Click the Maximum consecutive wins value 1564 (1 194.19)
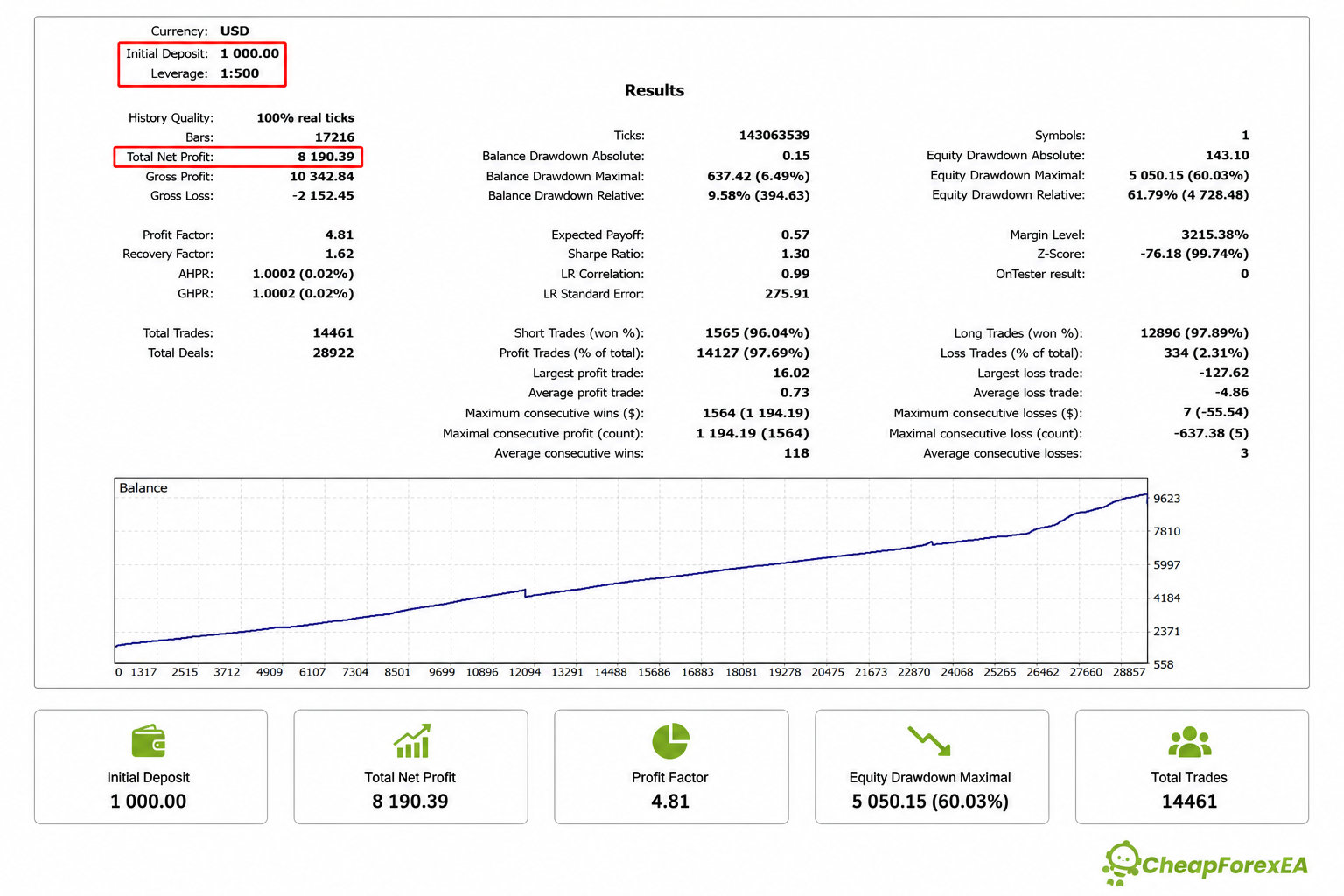1344x896 pixels. click(x=756, y=413)
